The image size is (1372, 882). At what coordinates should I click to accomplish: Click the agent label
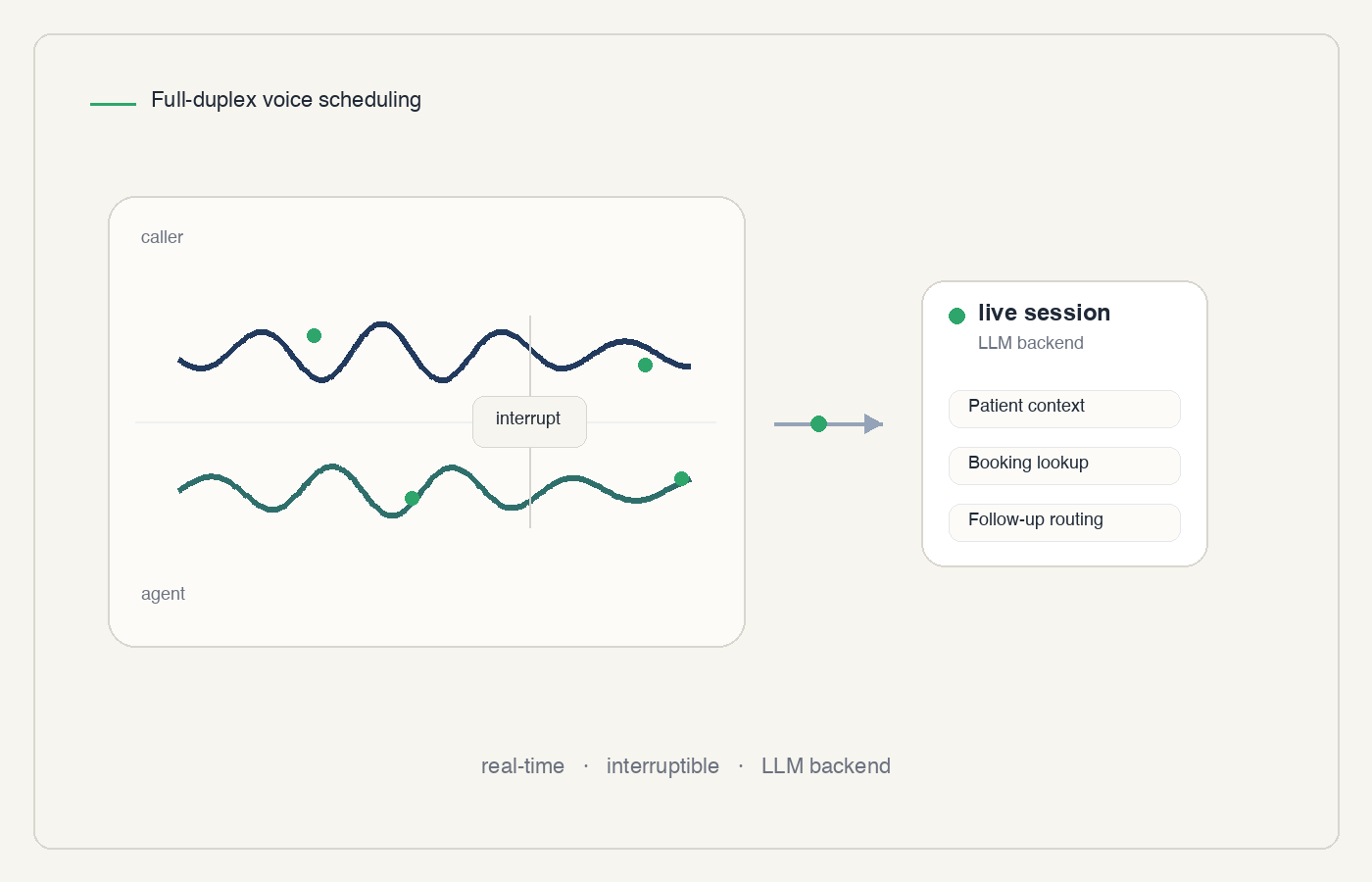(x=163, y=594)
